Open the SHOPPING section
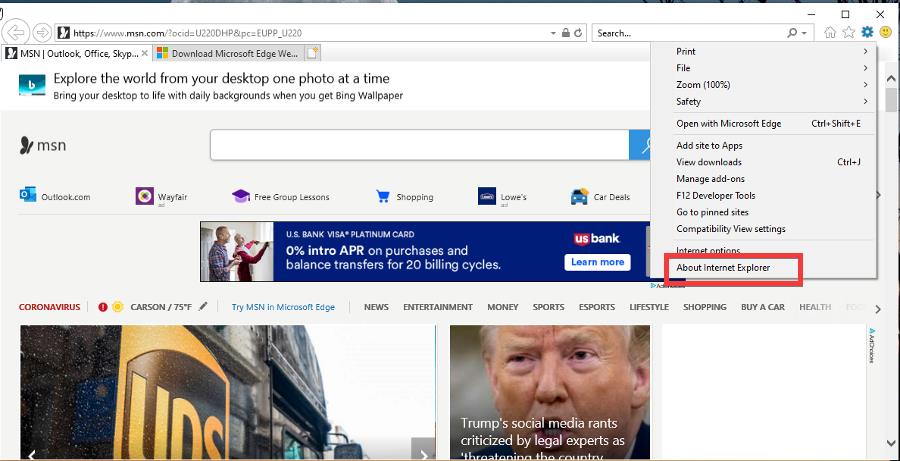 point(705,307)
